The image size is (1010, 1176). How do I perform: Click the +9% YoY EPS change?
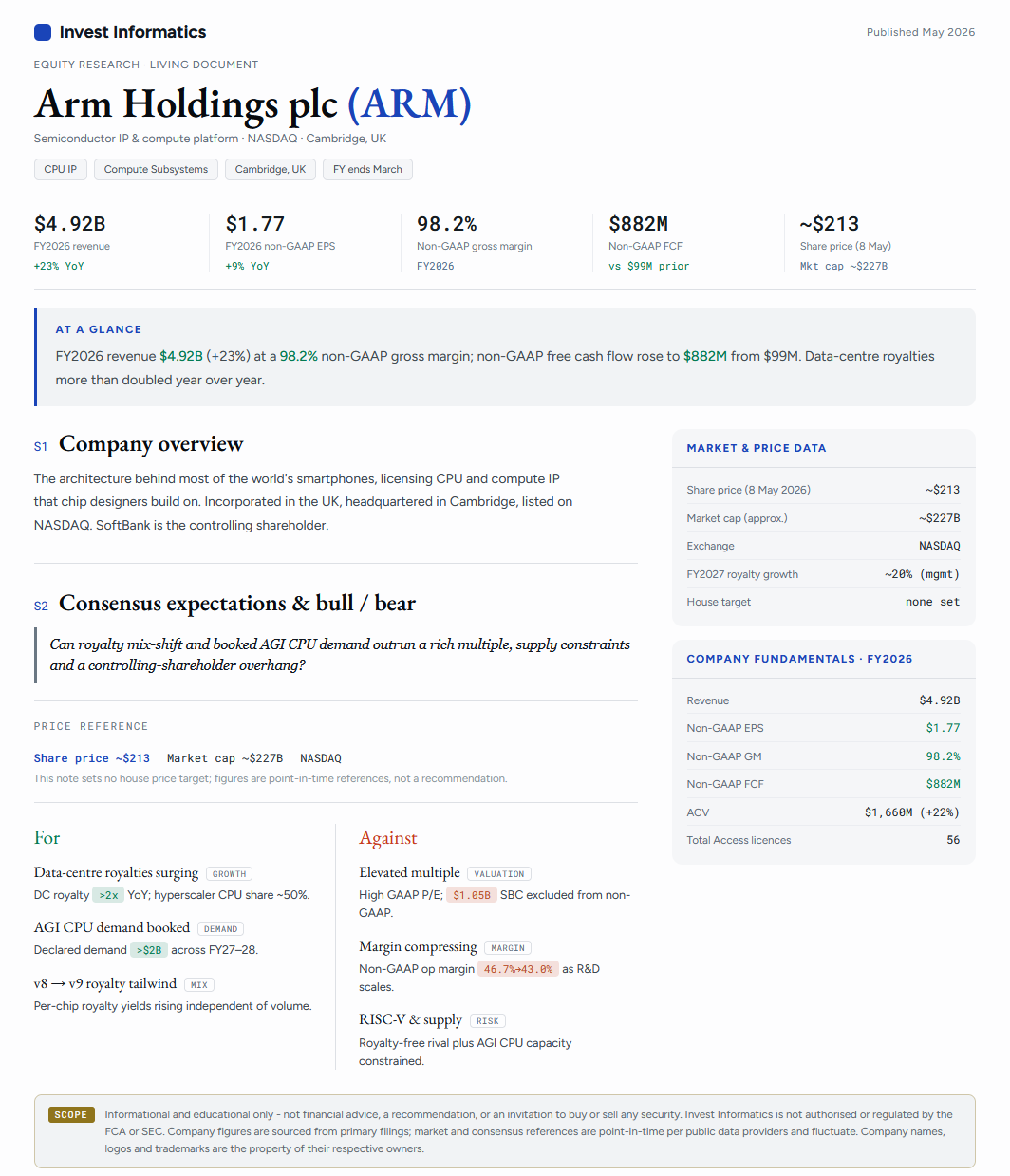(247, 266)
